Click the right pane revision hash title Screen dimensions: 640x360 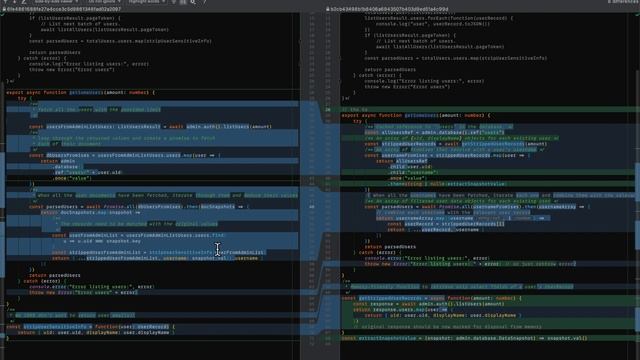click(x=389, y=9)
